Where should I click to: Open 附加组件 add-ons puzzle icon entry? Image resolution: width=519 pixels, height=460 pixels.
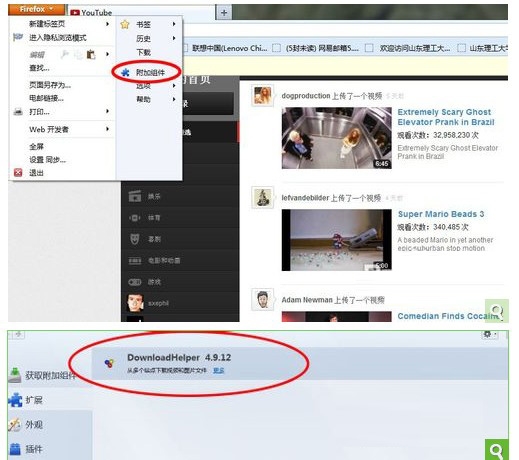(125, 72)
